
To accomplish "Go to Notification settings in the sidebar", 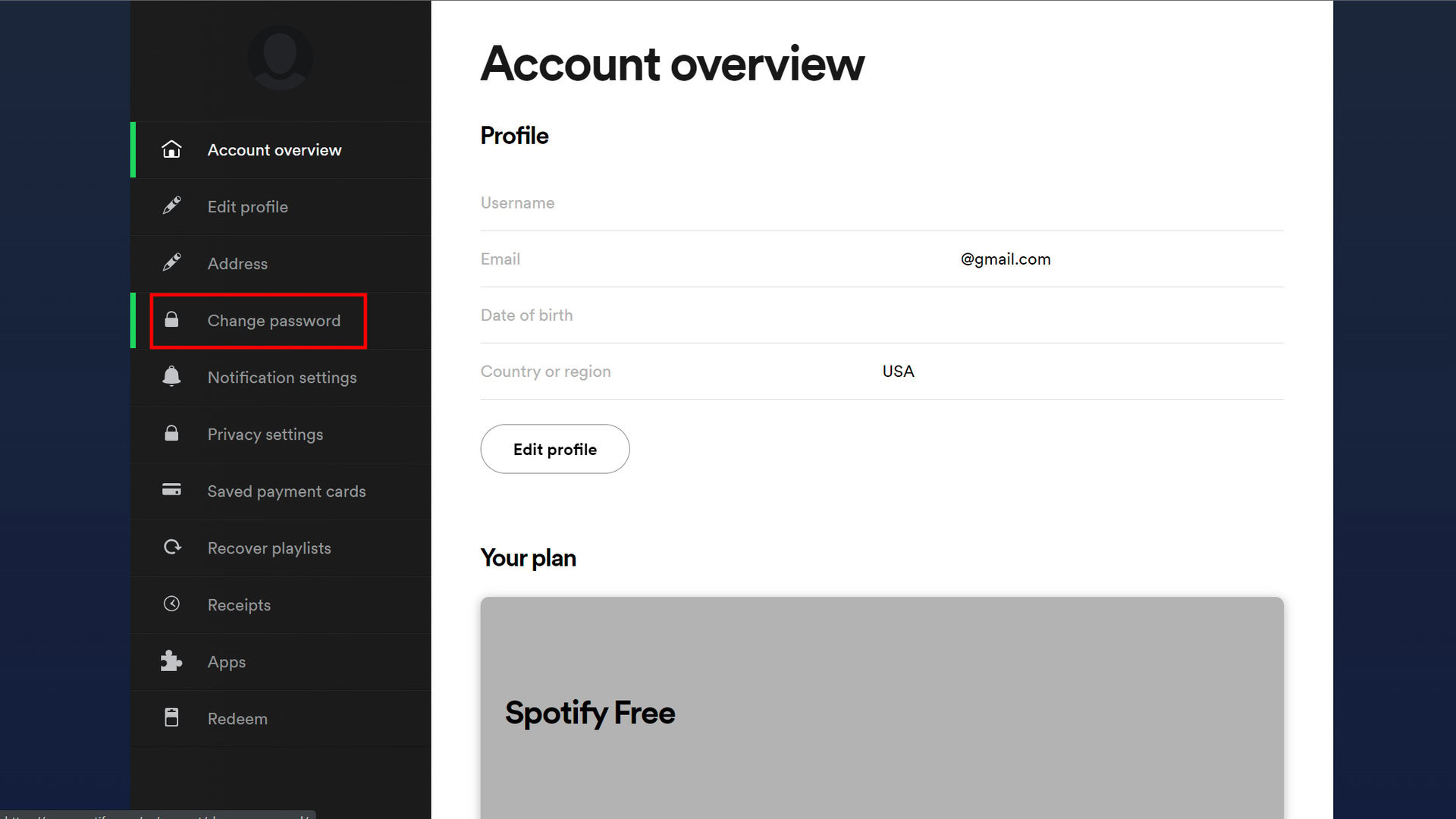I will click(x=281, y=378).
